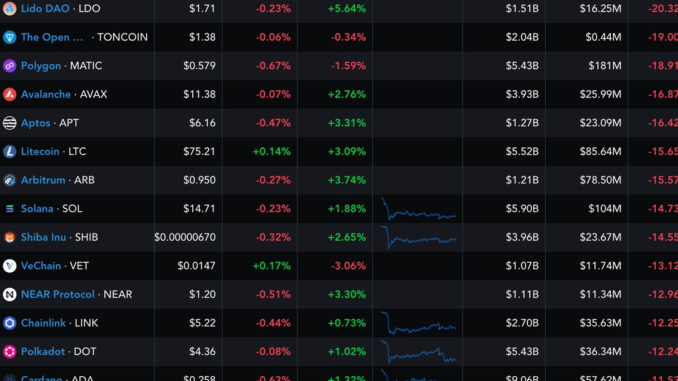View the Shiba Inu sparkline chart
This screenshot has height=381, width=678.
click(418, 237)
